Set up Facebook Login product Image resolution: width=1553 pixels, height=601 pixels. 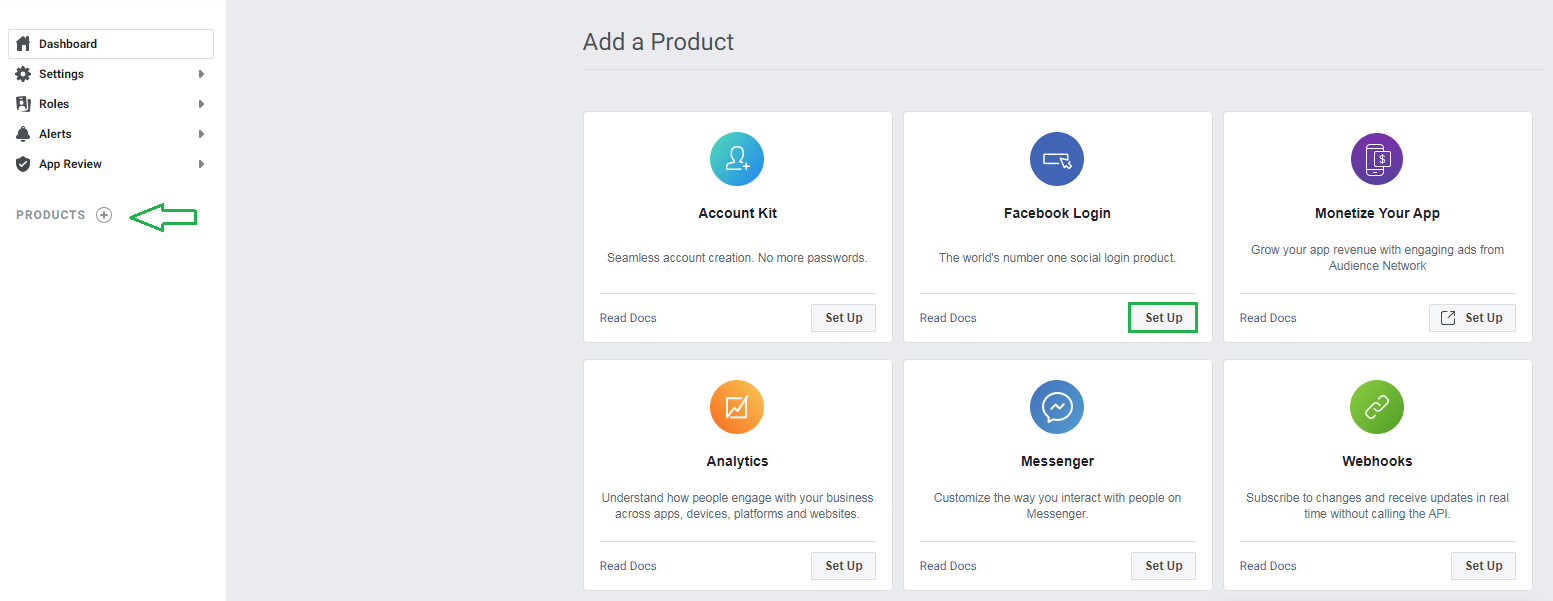point(1163,318)
